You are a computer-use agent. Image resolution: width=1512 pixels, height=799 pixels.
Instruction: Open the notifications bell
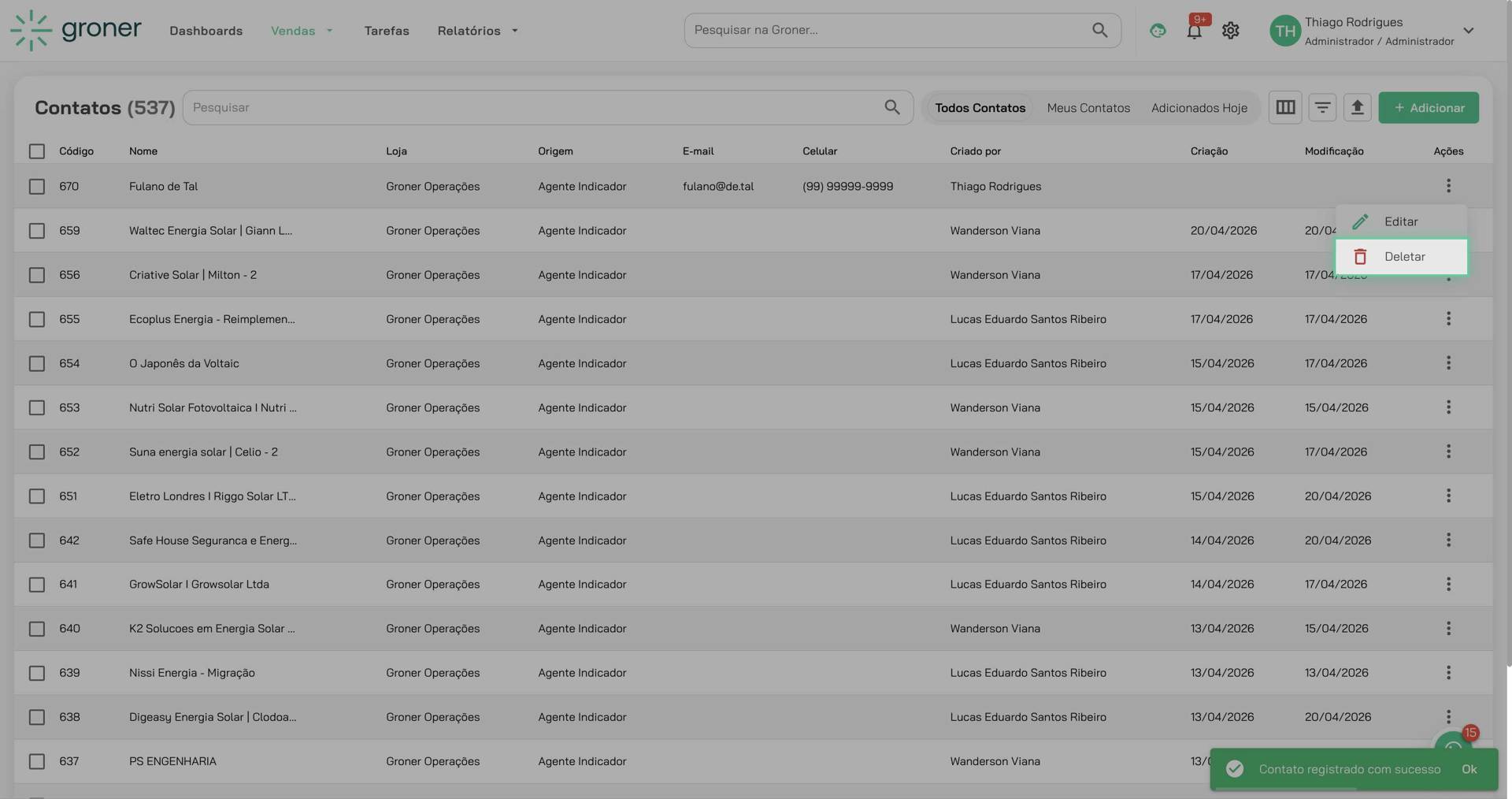pos(1194,31)
